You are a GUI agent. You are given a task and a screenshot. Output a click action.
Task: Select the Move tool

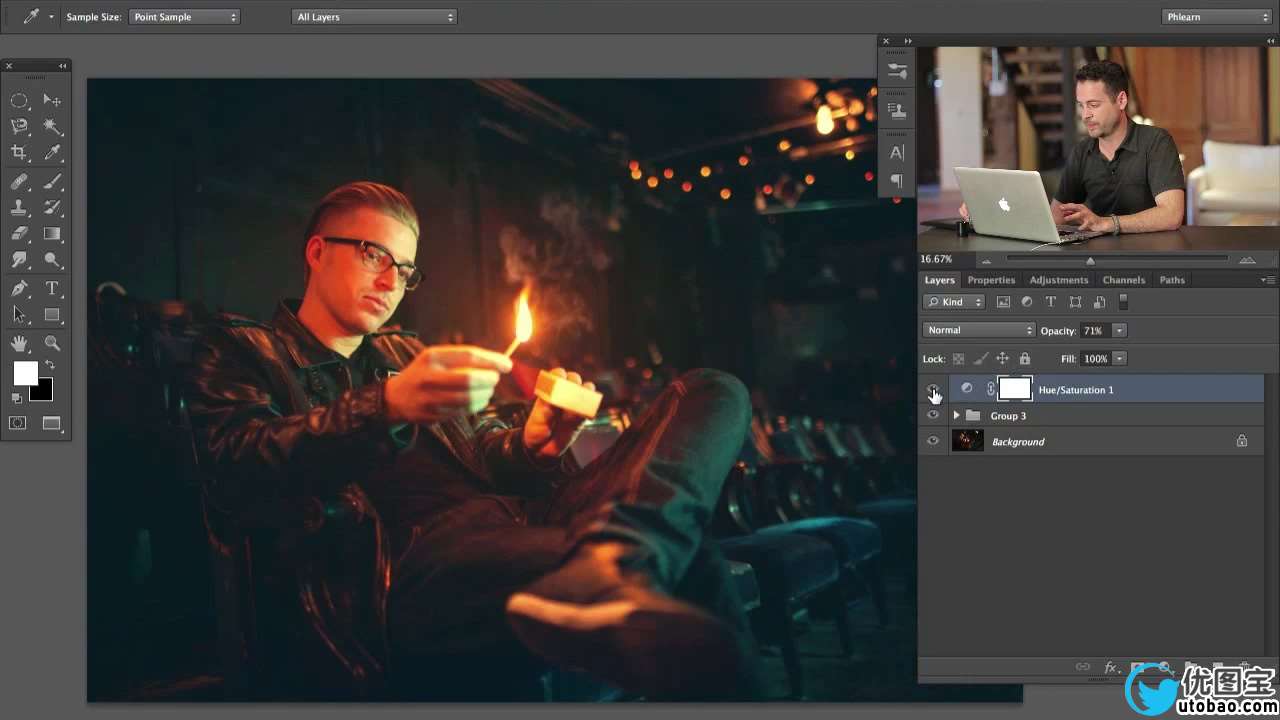[53, 100]
